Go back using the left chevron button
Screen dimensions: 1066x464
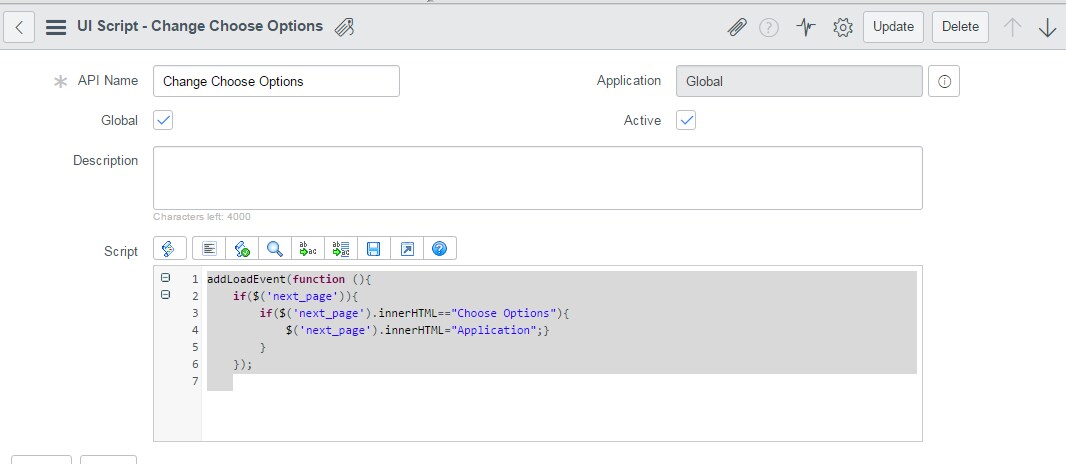coord(19,27)
